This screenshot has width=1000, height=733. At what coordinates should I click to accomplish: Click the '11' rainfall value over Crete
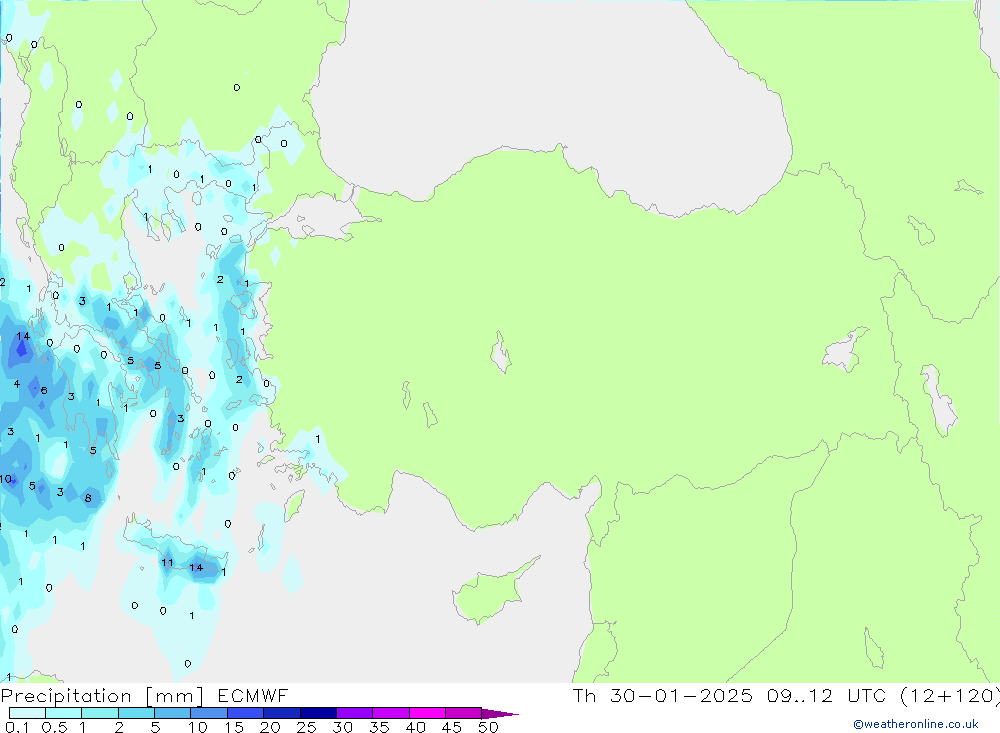(167, 563)
